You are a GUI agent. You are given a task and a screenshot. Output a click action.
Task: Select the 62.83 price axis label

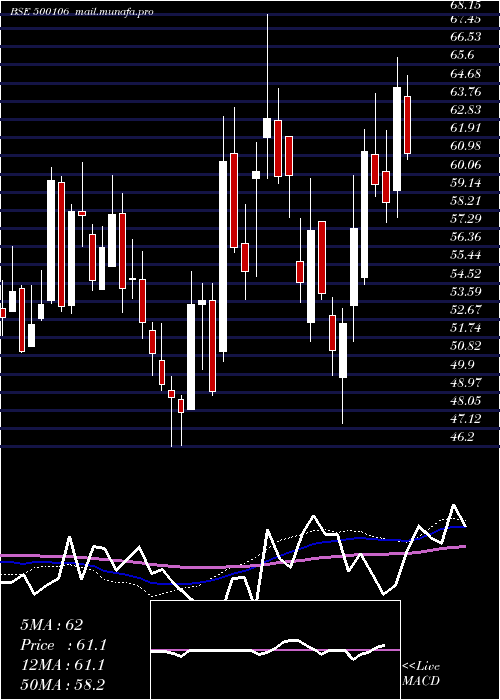pyautogui.click(x=466, y=110)
